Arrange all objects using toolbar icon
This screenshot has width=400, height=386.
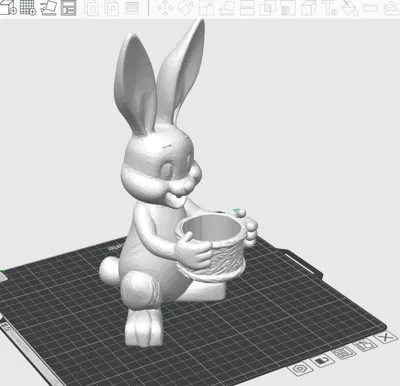click(69, 7)
